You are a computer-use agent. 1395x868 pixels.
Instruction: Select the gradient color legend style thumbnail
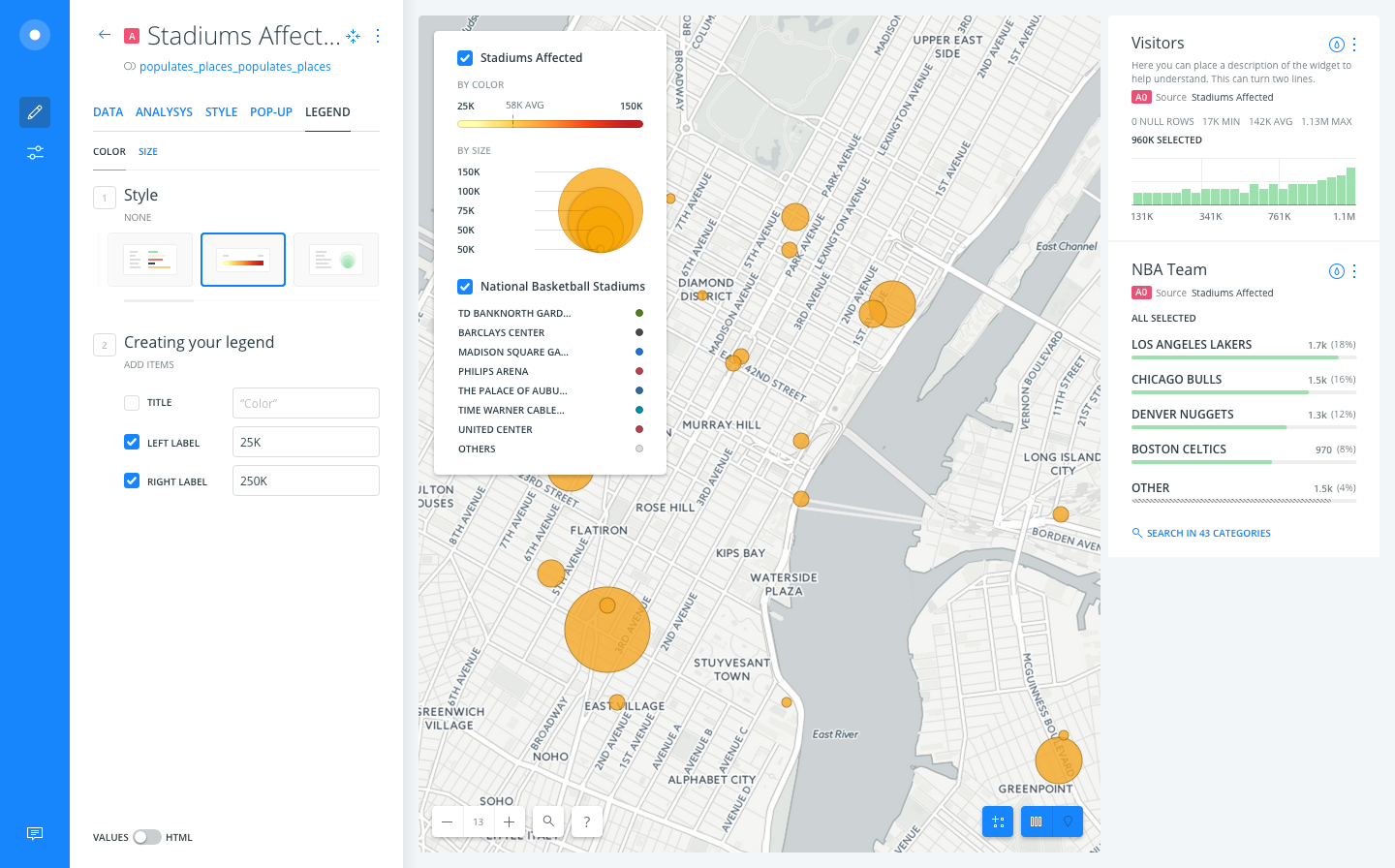(242, 259)
